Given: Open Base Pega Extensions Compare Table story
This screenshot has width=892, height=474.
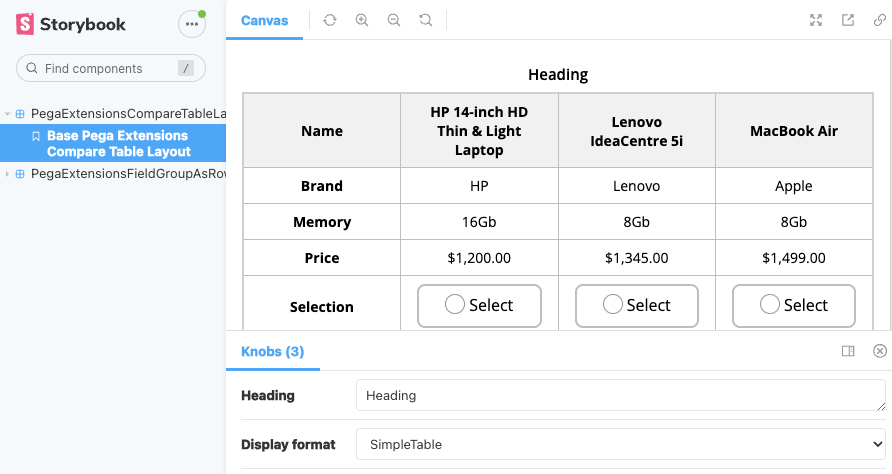Looking at the screenshot, I should [x=118, y=143].
